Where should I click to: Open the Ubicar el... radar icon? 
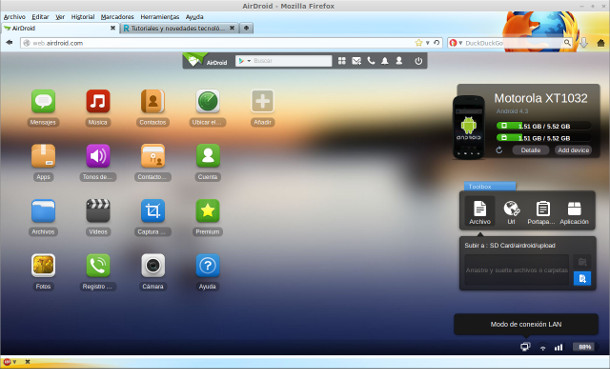pyautogui.click(x=208, y=101)
